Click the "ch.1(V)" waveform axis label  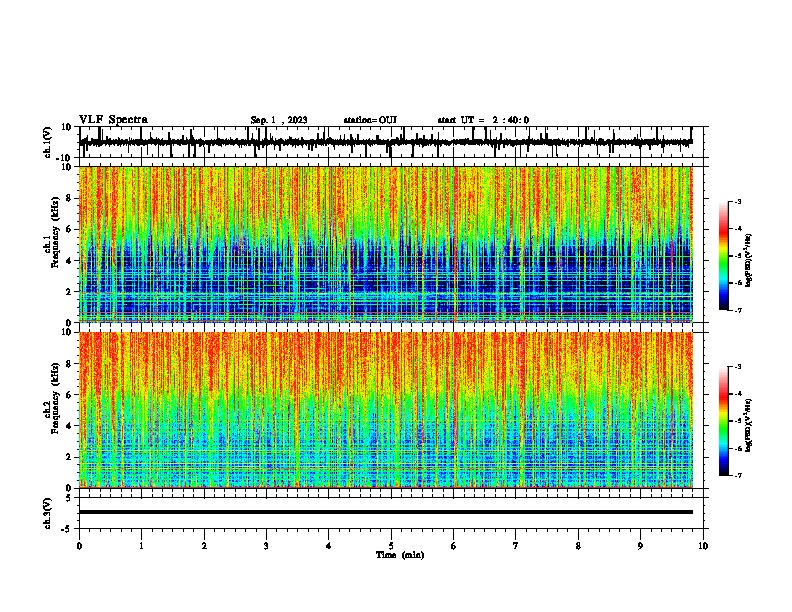pyautogui.click(x=48, y=142)
